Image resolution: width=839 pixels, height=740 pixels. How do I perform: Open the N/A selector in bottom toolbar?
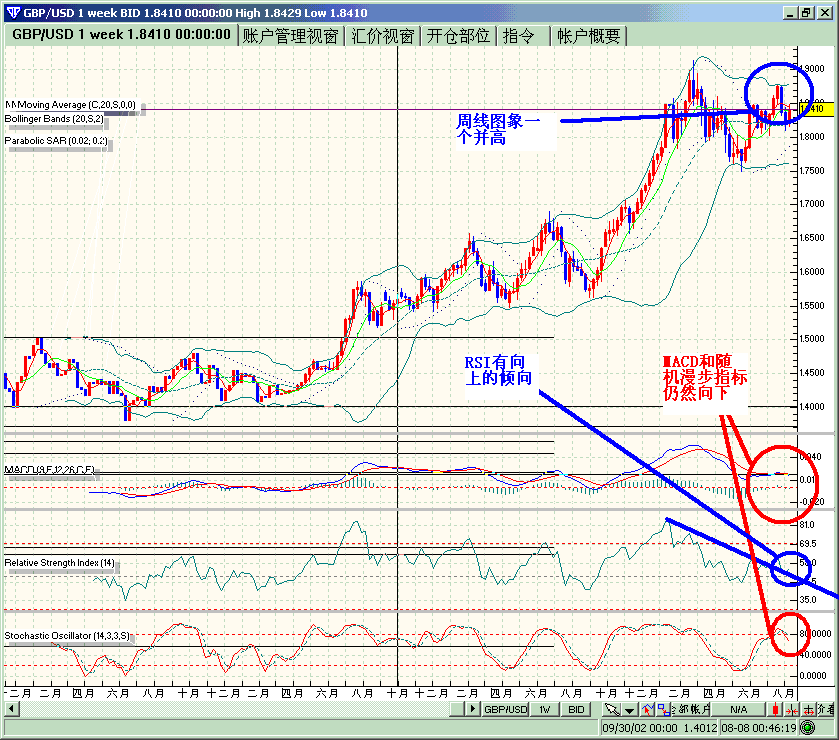point(738,710)
